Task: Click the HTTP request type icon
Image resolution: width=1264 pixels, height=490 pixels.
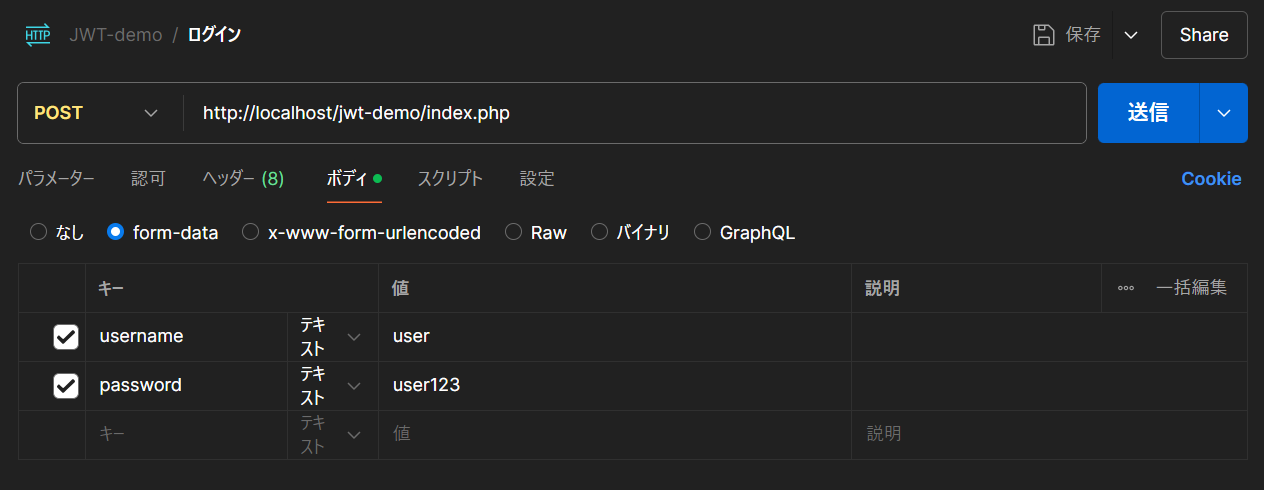Action: [x=37, y=35]
